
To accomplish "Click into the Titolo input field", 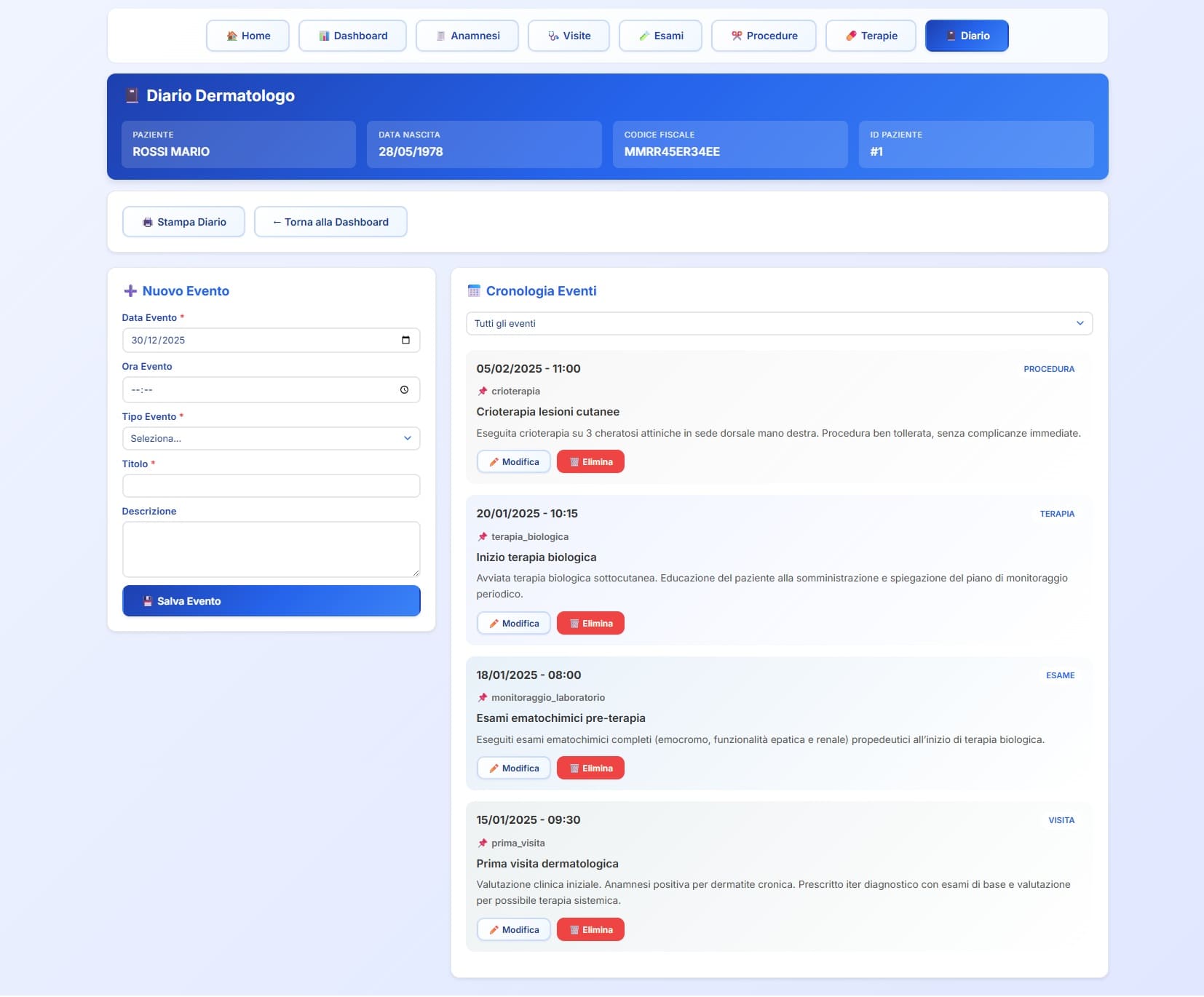I will pyautogui.click(x=271, y=486).
